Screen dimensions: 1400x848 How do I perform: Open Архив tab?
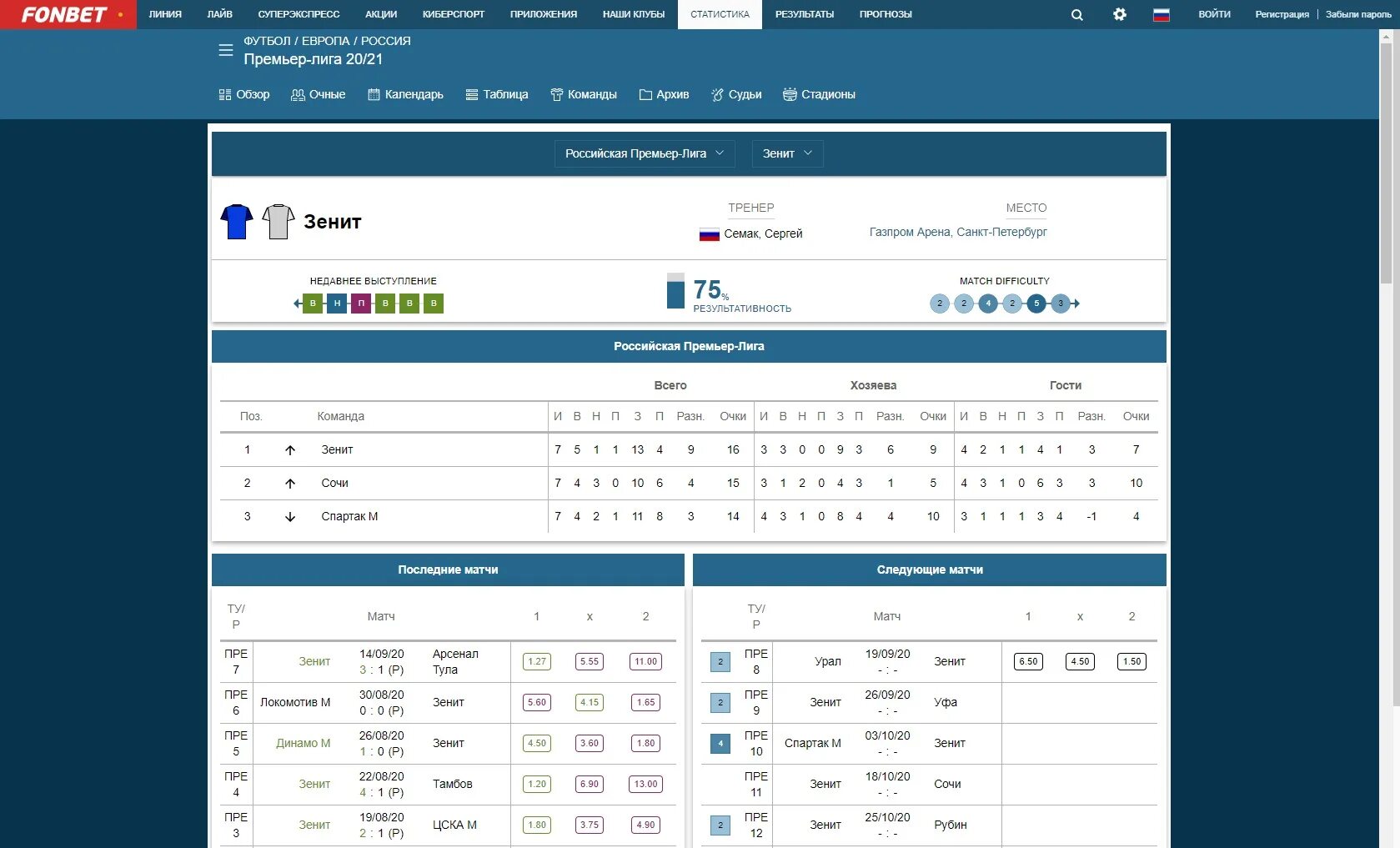point(664,94)
